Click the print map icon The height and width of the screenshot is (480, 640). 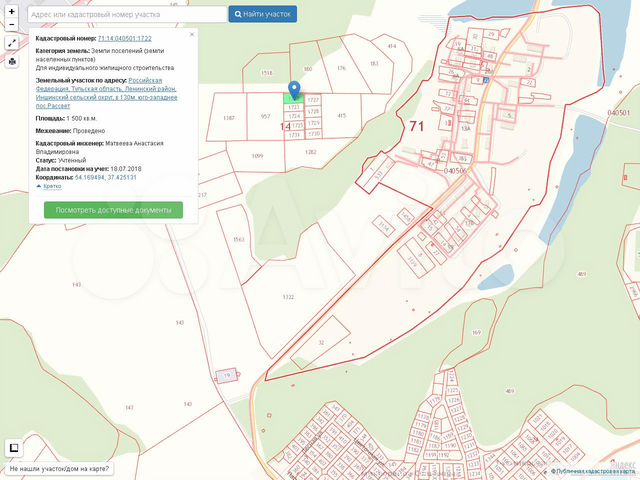click(12, 61)
